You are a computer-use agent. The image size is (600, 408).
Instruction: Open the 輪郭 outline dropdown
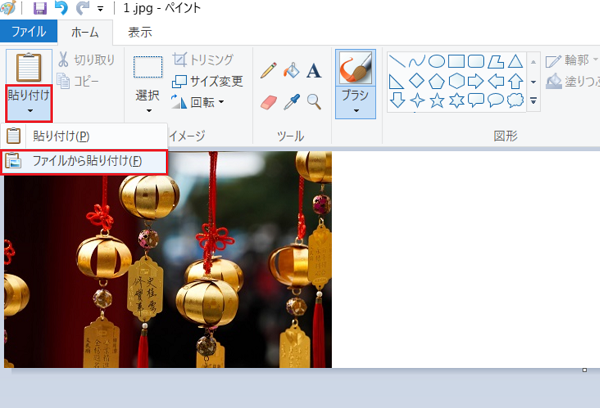coord(572,60)
